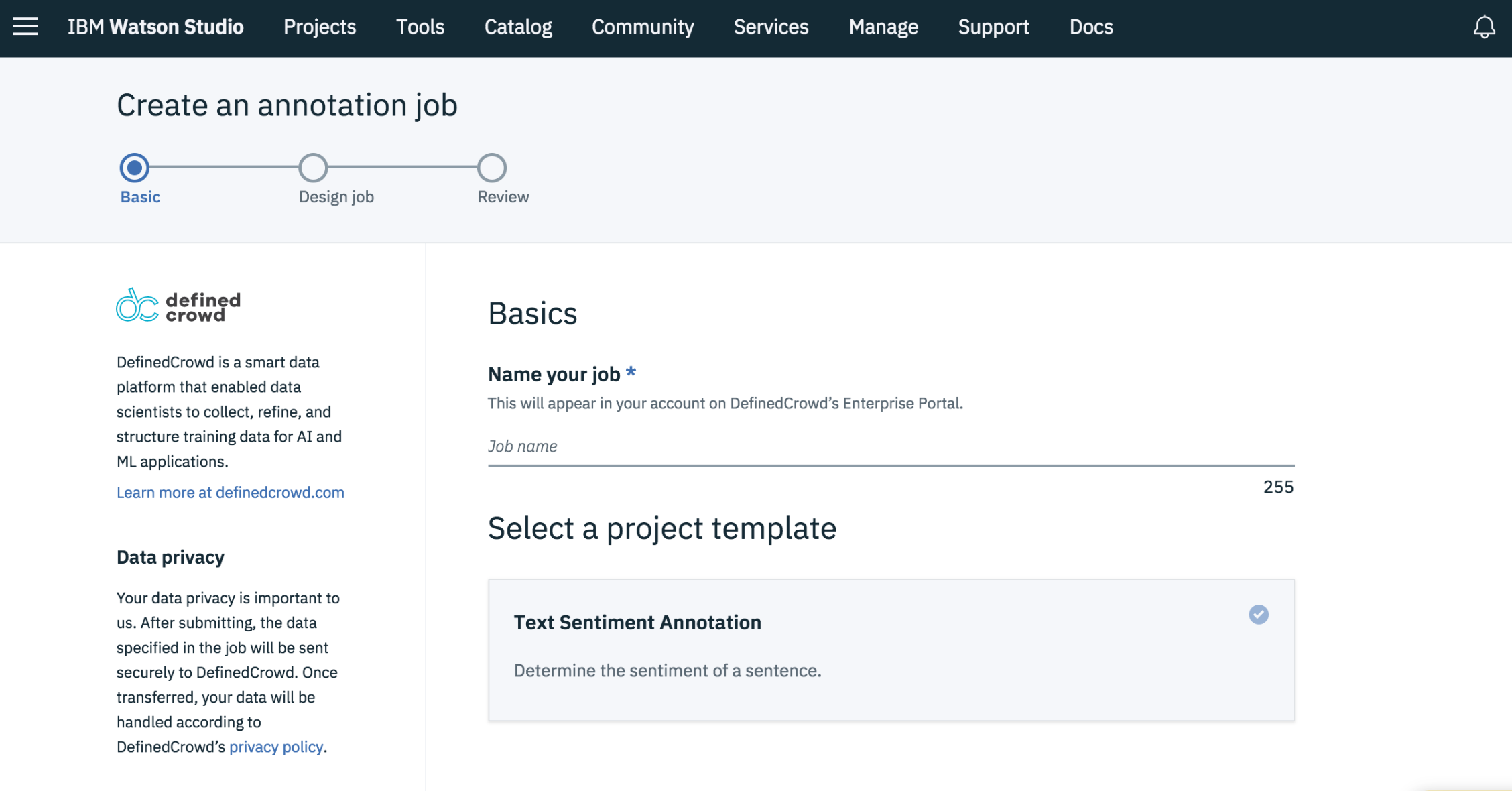
Task: Open the Support menu item
Action: coord(993,27)
